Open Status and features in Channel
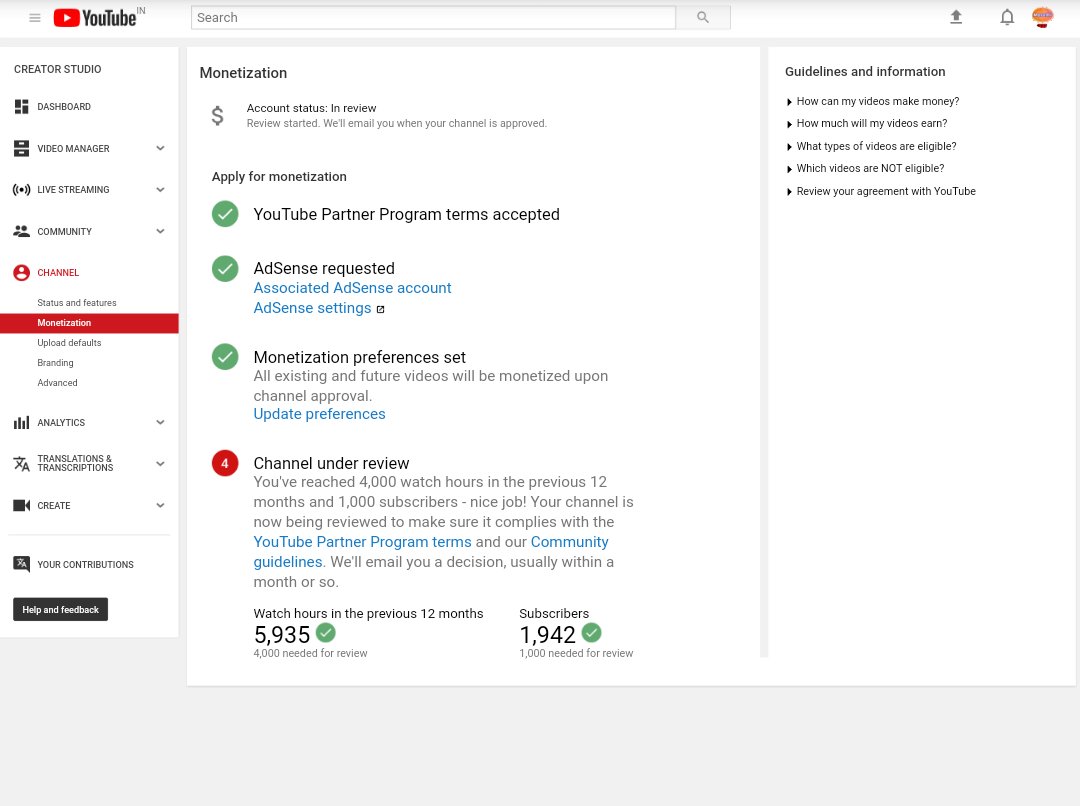This screenshot has height=806, width=1080. (76, 302)
